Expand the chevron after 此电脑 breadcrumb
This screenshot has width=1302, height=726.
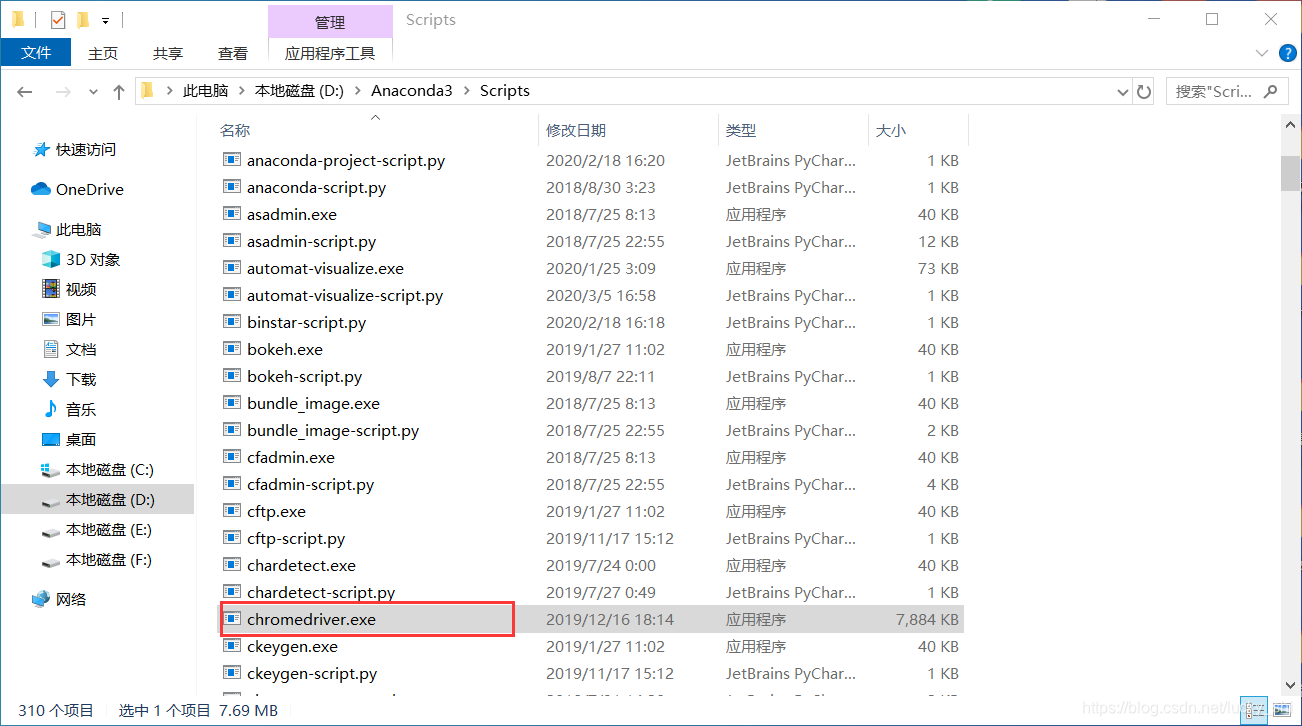[241, 91]
